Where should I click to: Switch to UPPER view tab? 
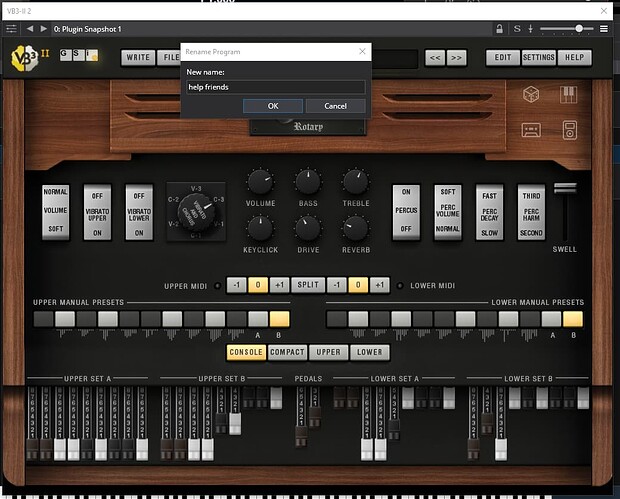(329, 352)
